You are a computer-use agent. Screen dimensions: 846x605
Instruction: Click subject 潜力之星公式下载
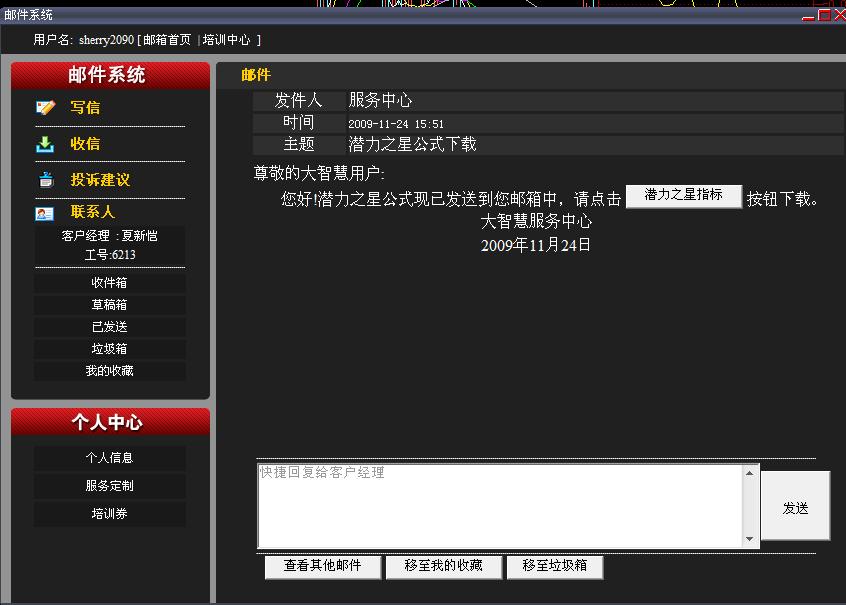point(413,144)
